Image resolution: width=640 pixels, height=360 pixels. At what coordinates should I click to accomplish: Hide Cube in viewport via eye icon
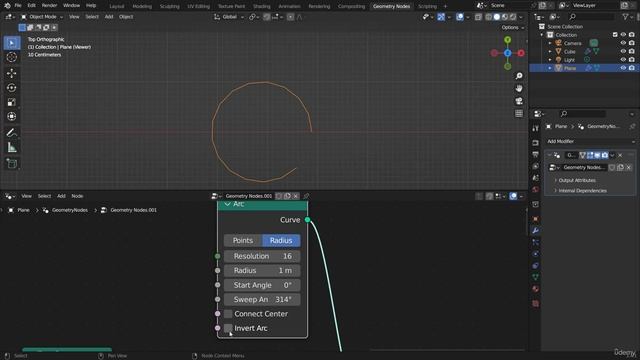tap(623, 51)
